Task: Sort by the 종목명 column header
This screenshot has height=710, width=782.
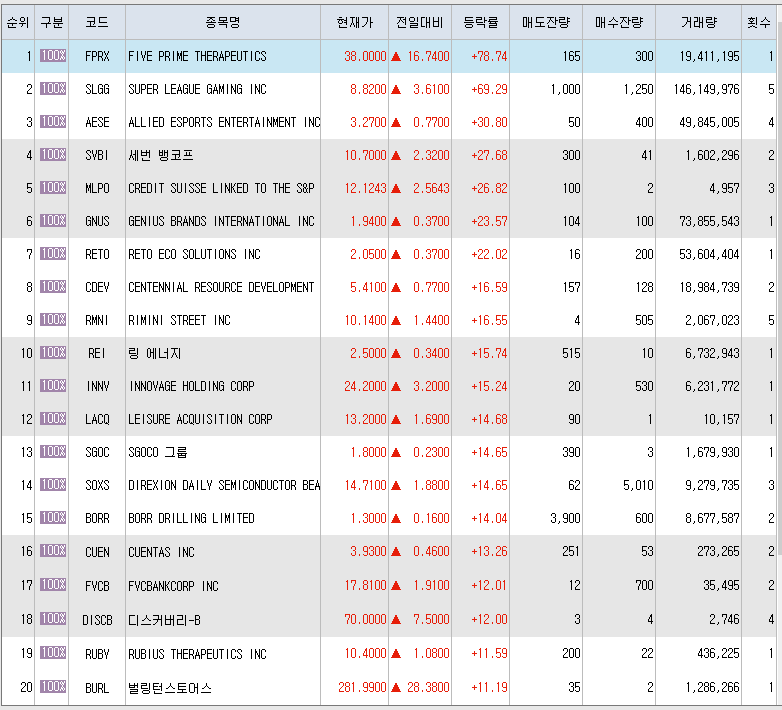Action: click(x=223, y=22)
